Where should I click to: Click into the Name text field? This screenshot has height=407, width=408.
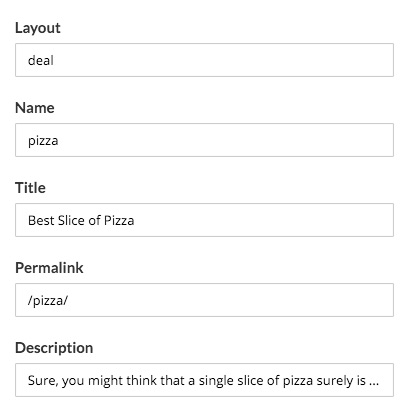(x=204, y=140)
